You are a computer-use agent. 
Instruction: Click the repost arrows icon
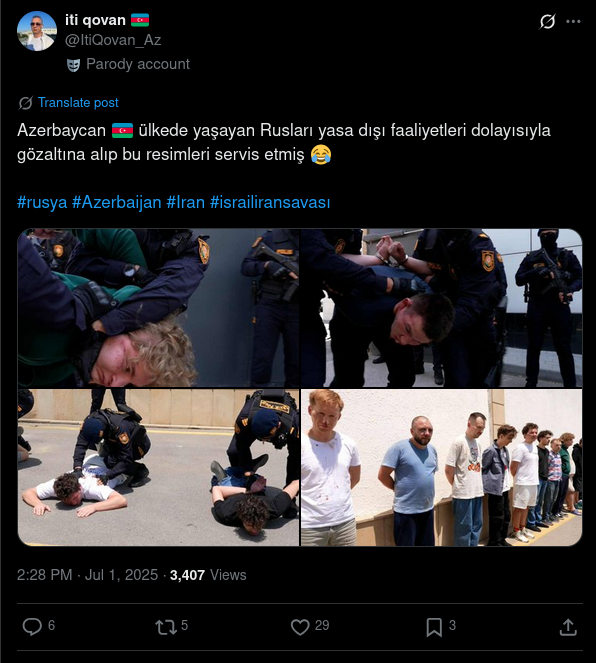(166, 627)
